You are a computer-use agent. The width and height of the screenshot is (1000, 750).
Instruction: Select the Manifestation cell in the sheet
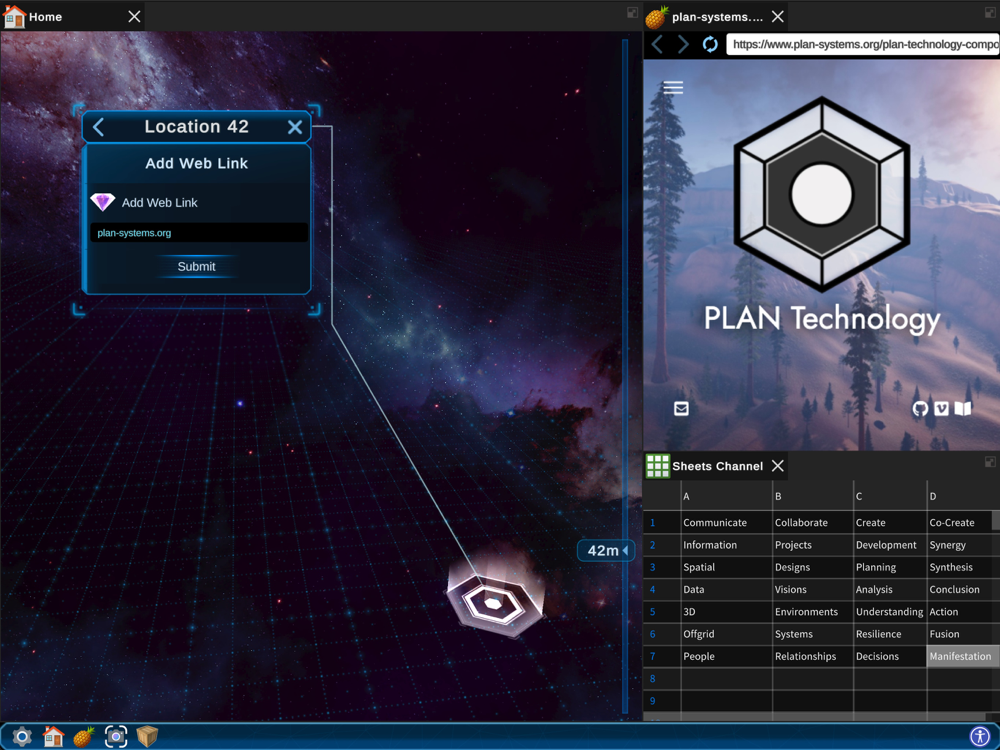(960, 657)
